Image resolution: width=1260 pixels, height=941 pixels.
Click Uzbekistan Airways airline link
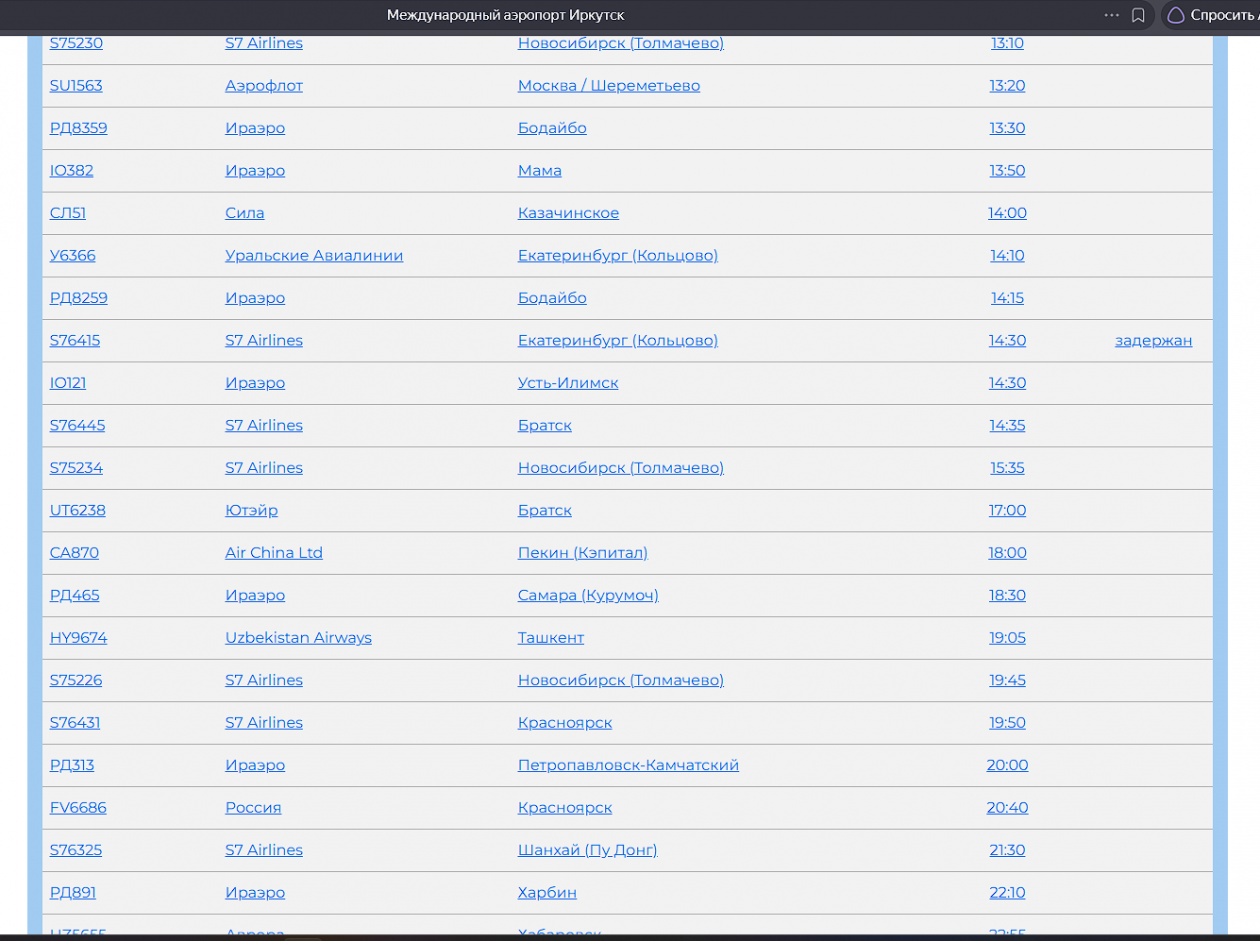(298, 638)
